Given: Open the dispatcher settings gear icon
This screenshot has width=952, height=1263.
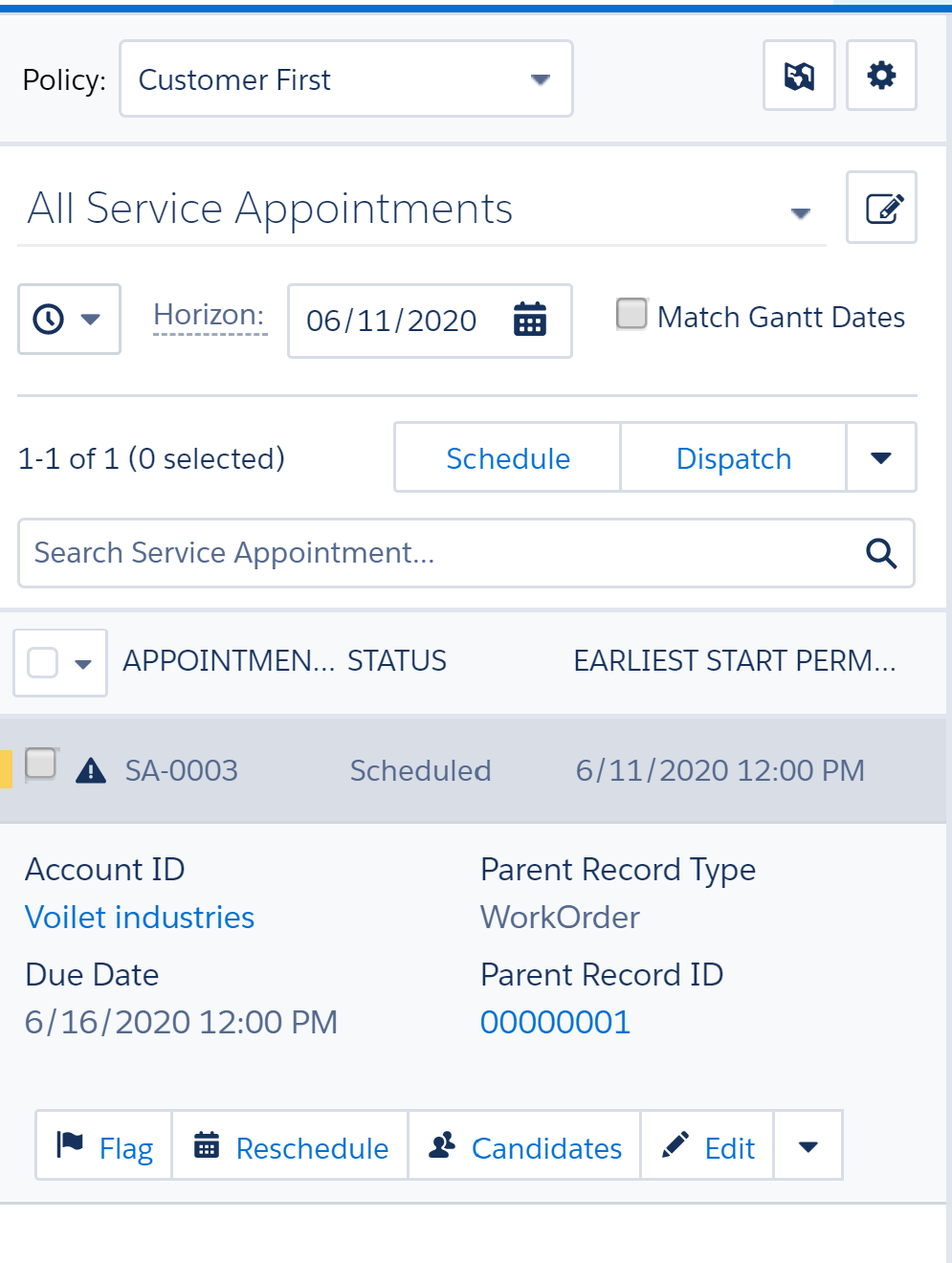Looking at the screenshot, I should 881,75.
